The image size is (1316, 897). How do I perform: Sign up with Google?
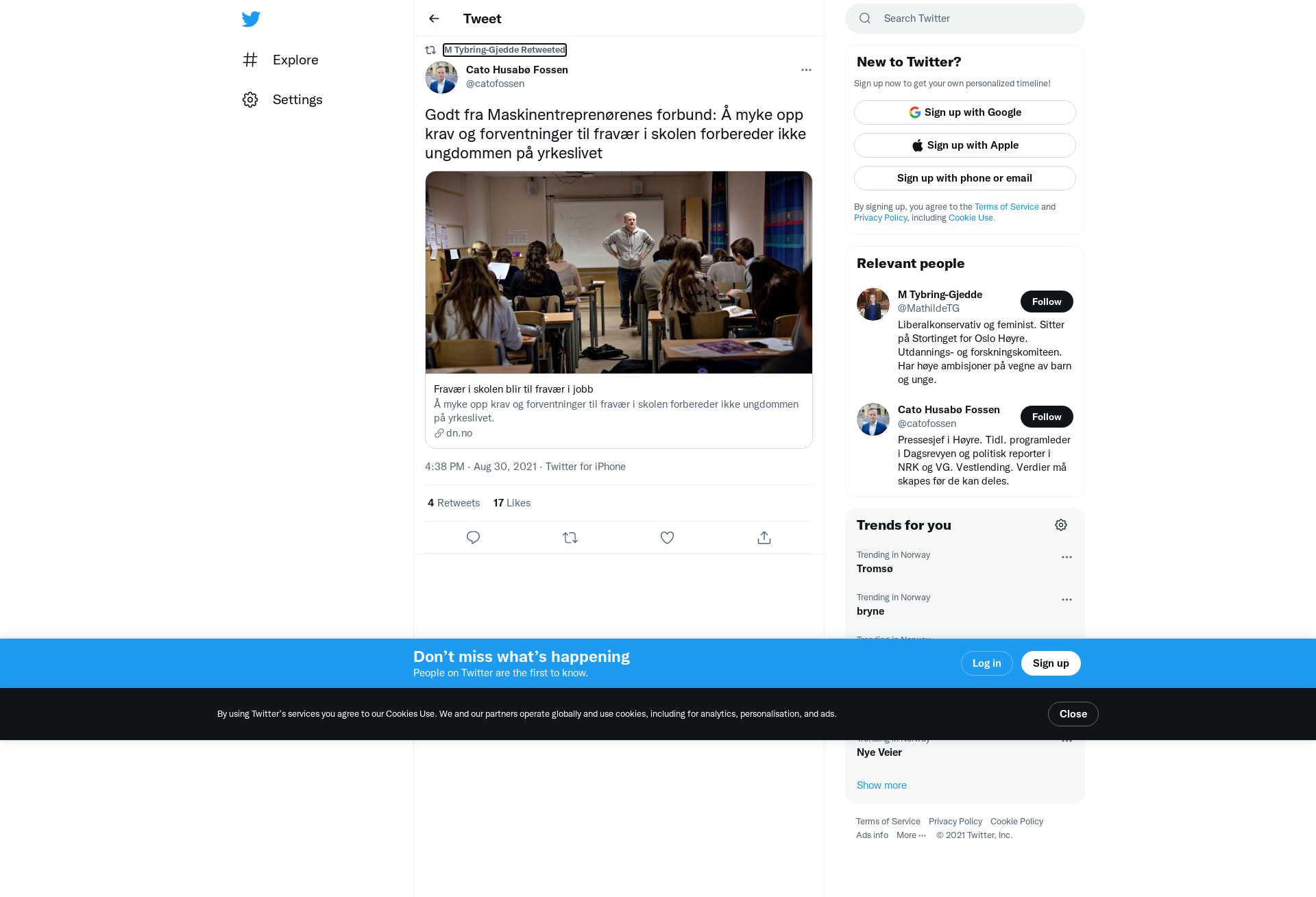(x=965, y=112)
